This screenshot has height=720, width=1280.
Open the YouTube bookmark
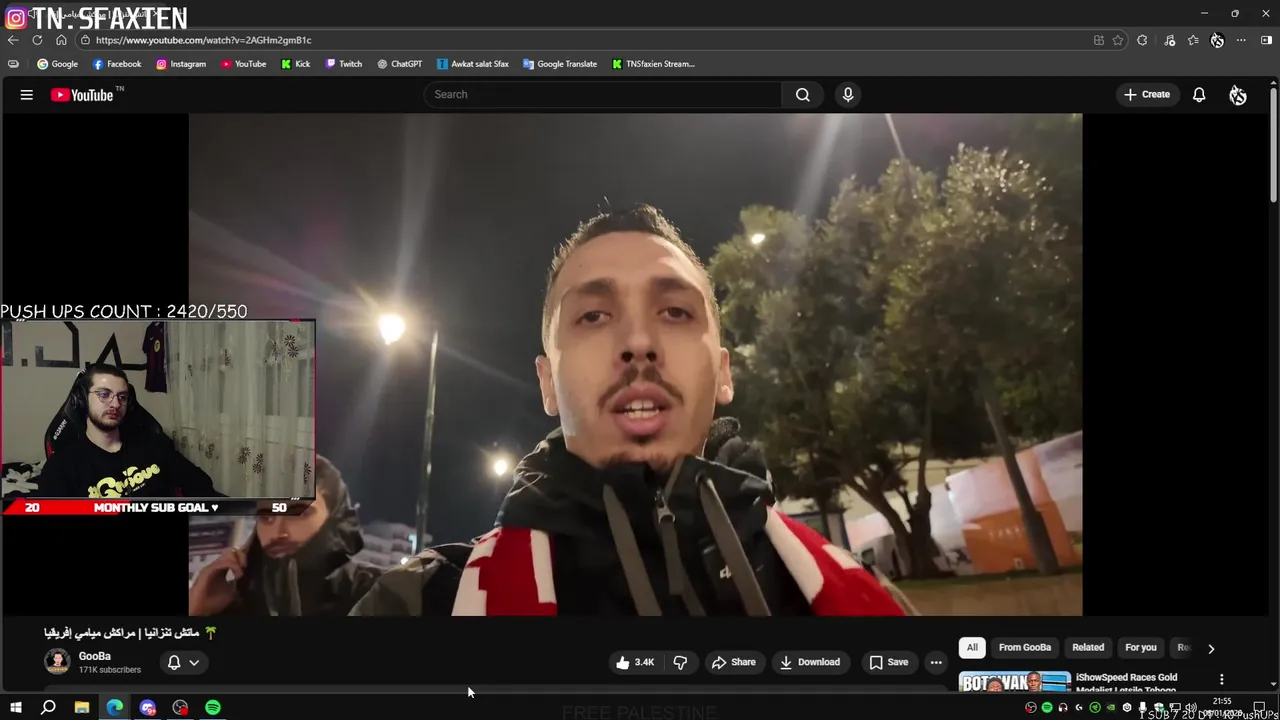pos(243,64)
